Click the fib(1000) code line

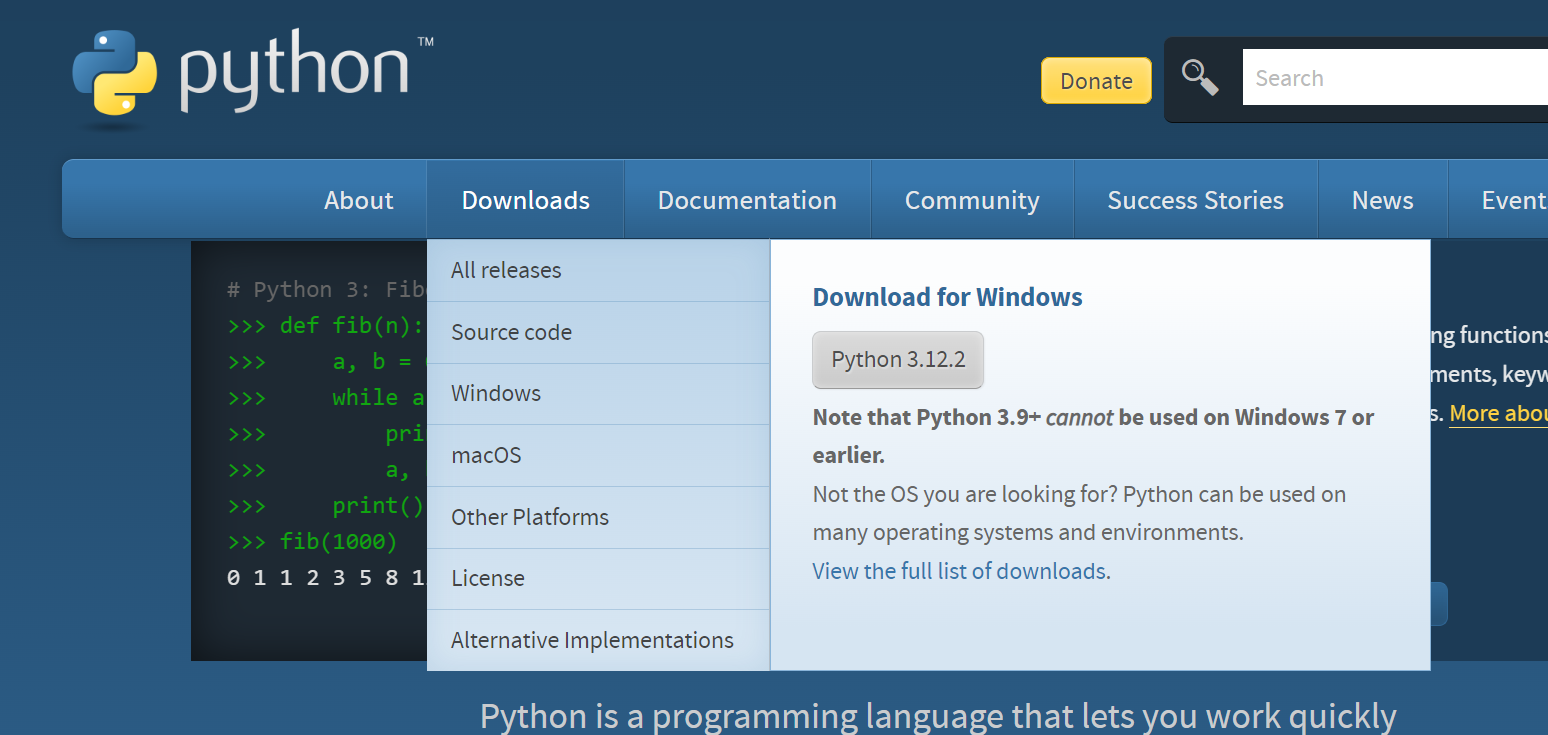(312, 542)
